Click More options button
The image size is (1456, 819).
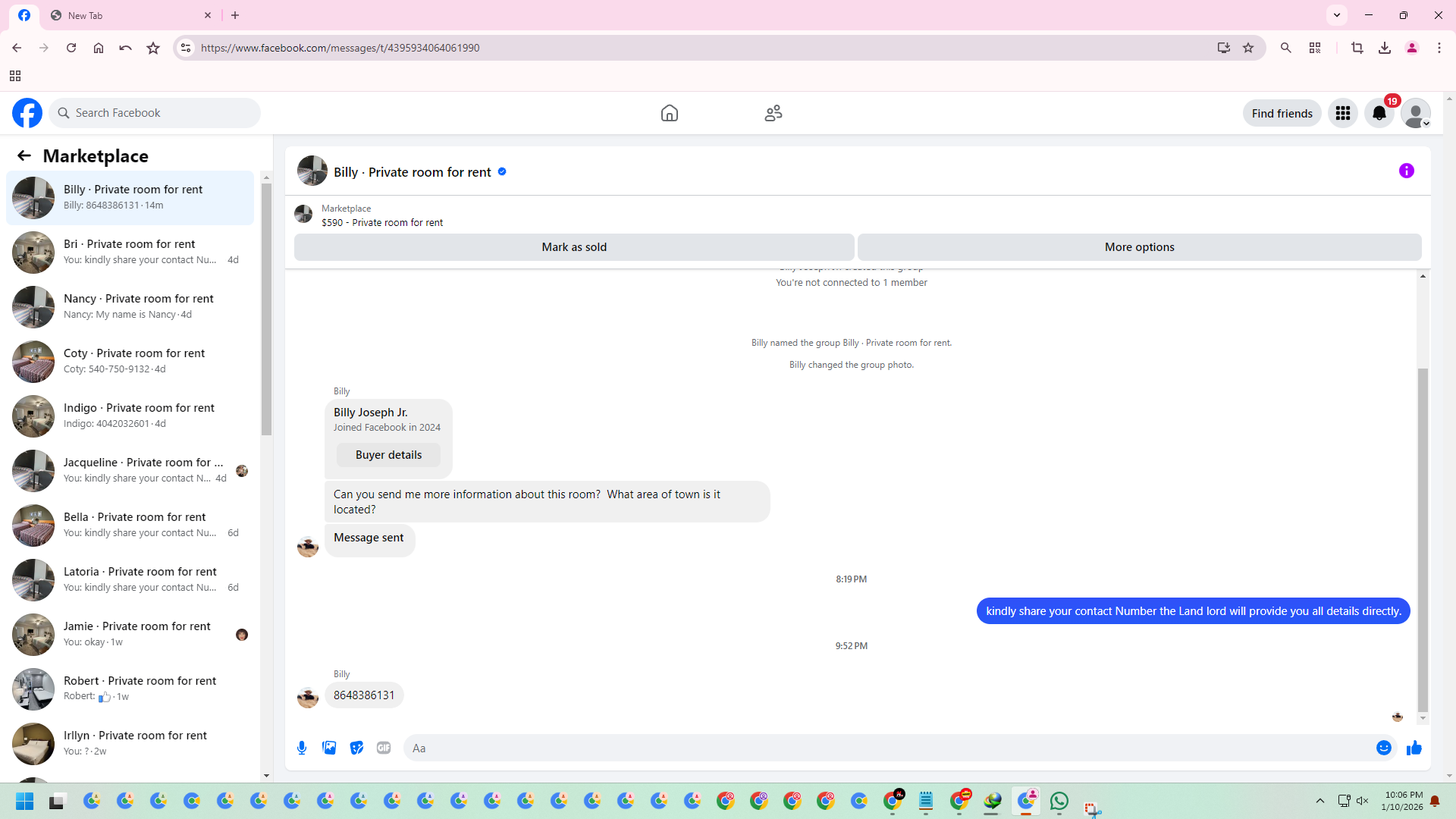click(x=1139, y=247)
